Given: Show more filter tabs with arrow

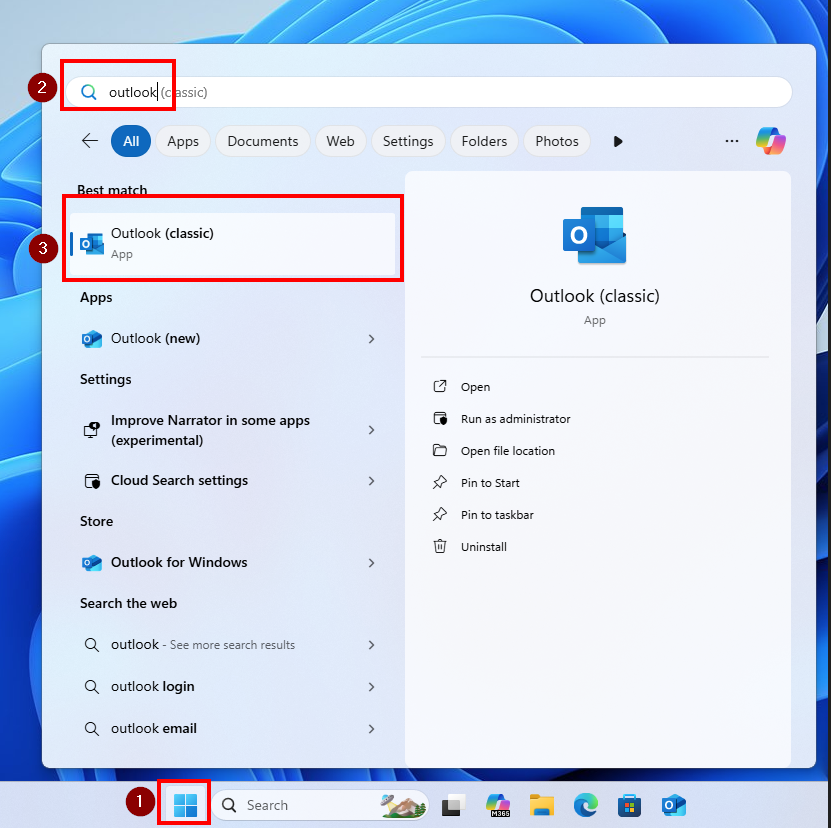Looking at the screenshot, I should [x=617, y=142].
